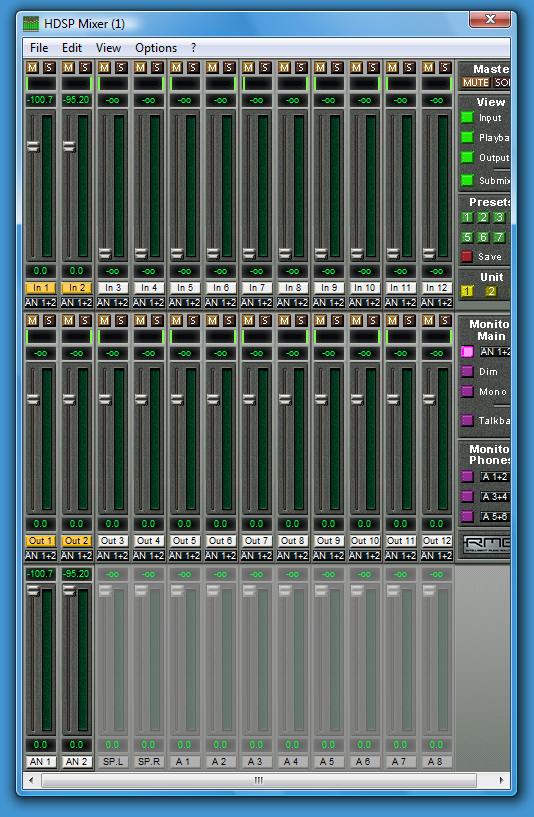Load preset 1

[x=467, y=217]
